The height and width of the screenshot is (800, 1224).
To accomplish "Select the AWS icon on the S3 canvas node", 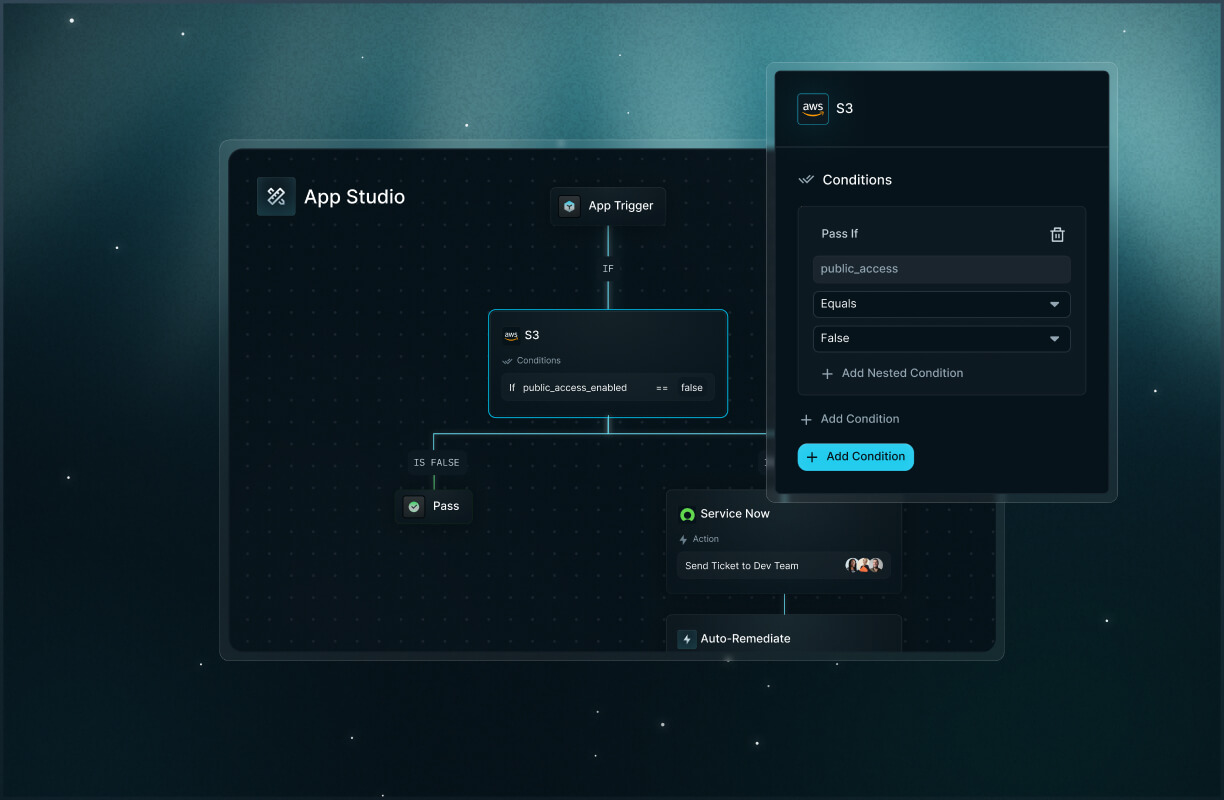I will pos(511,335).
